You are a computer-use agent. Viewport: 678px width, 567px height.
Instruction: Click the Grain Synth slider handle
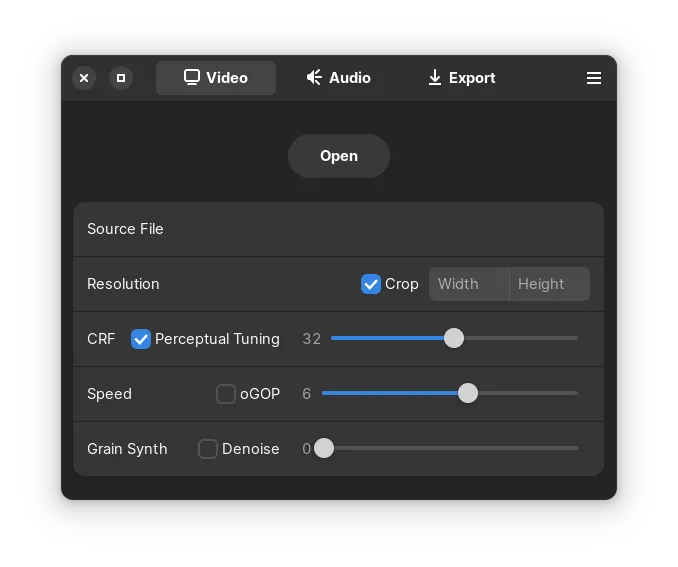tap(324, 448)
